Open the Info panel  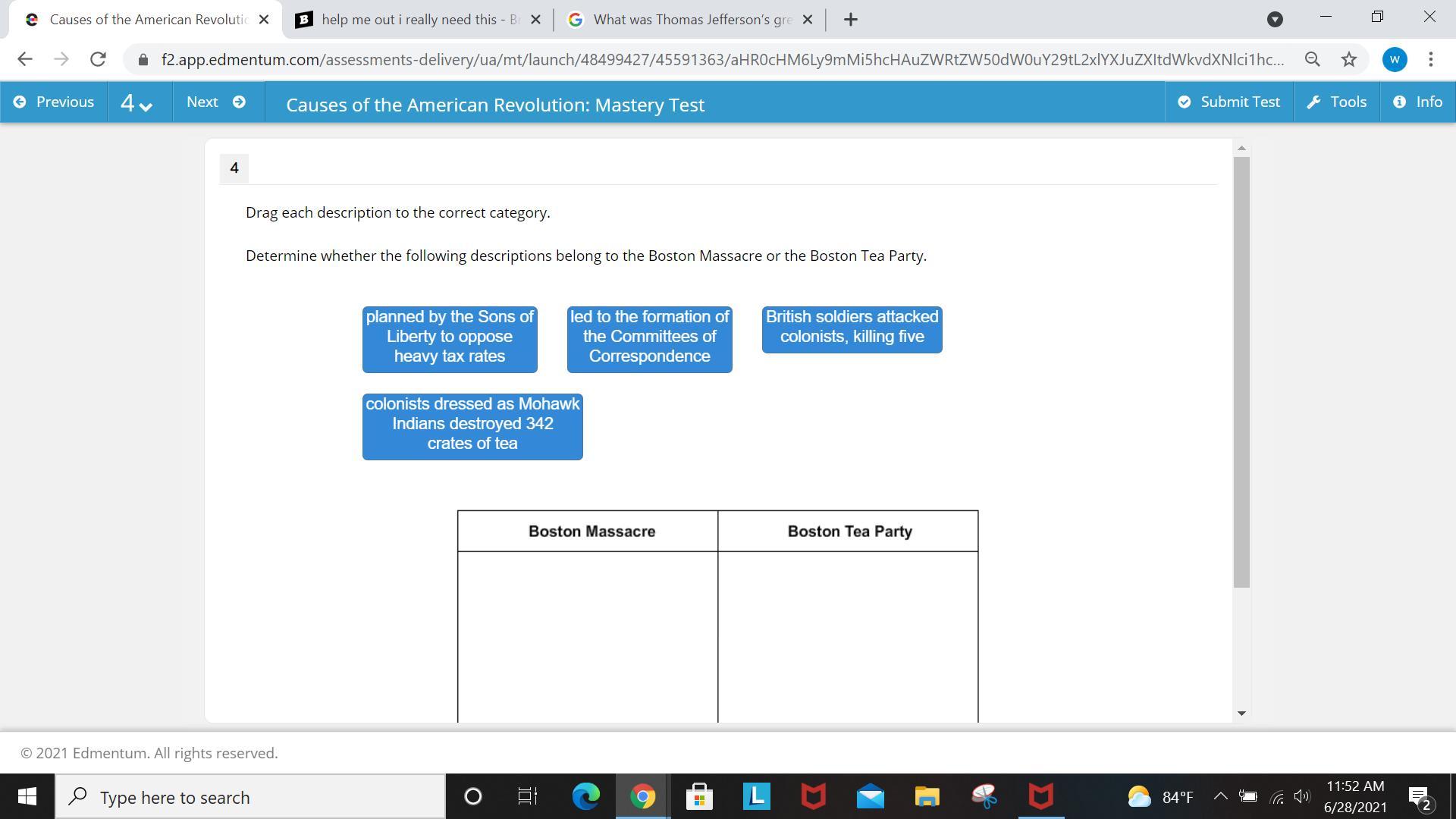tap(1417, 102)
